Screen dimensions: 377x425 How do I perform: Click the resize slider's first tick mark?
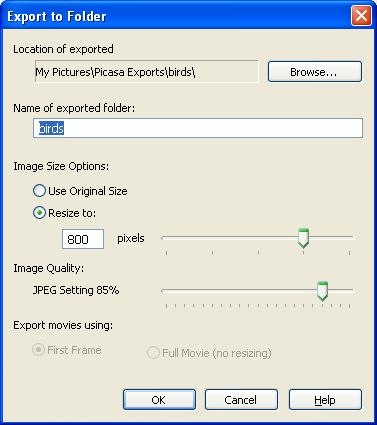(x=166, y=253)
